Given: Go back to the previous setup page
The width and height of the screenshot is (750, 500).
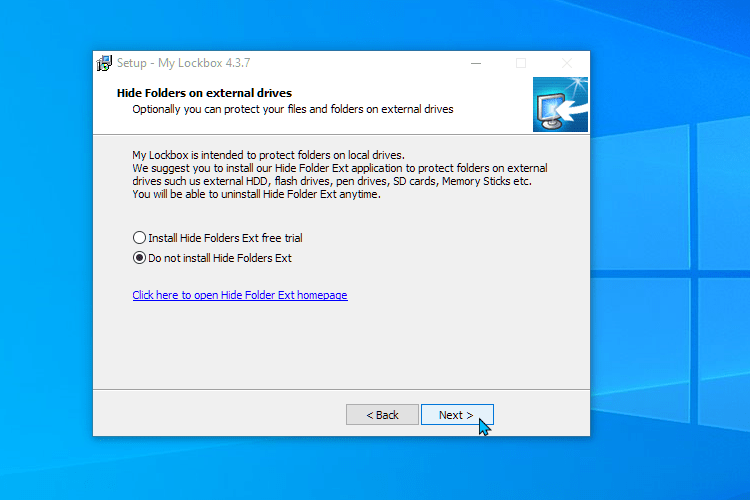Looking at the screenshot, I should click(382, 415).
